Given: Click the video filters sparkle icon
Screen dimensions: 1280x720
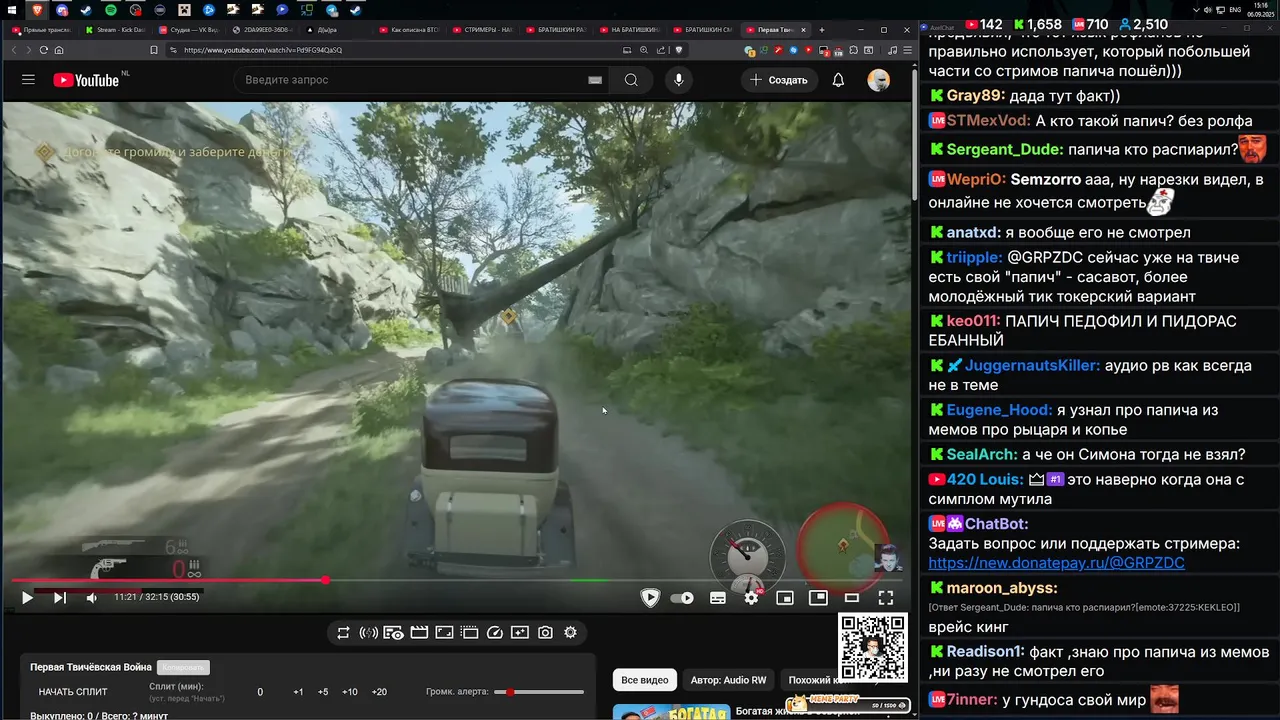Looking at the screenshot, I should pos(520,633).
